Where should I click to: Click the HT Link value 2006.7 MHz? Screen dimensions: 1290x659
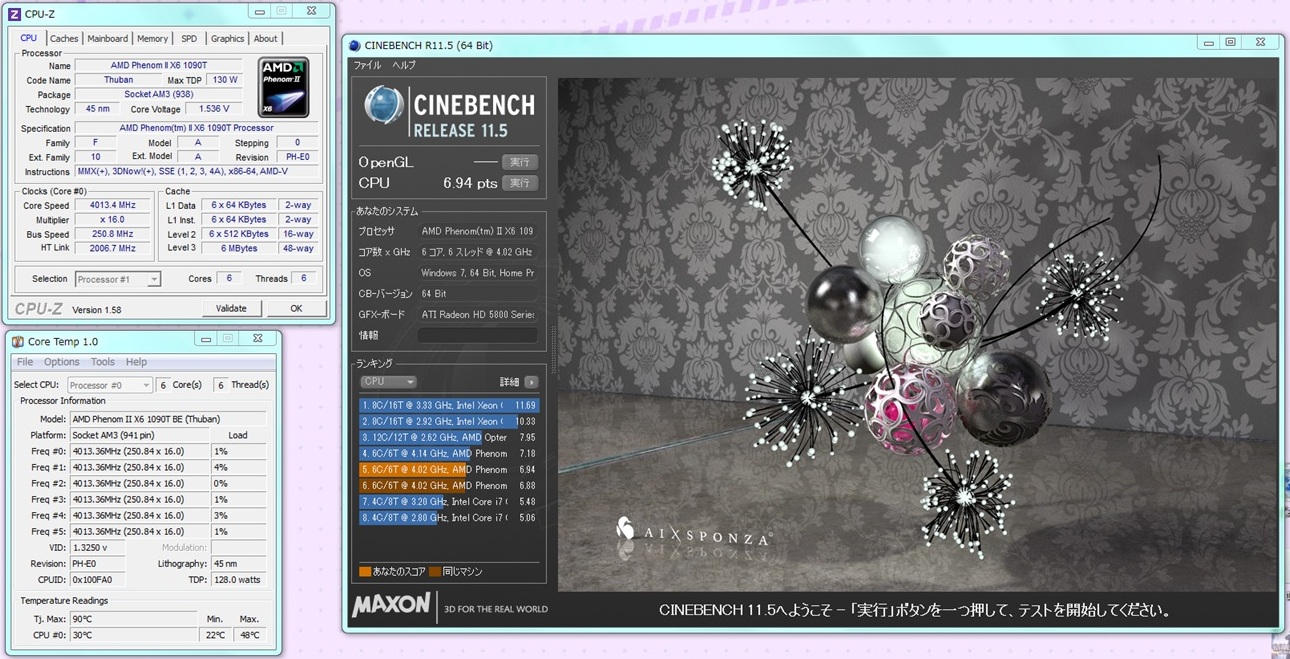[x=112, y=248]
